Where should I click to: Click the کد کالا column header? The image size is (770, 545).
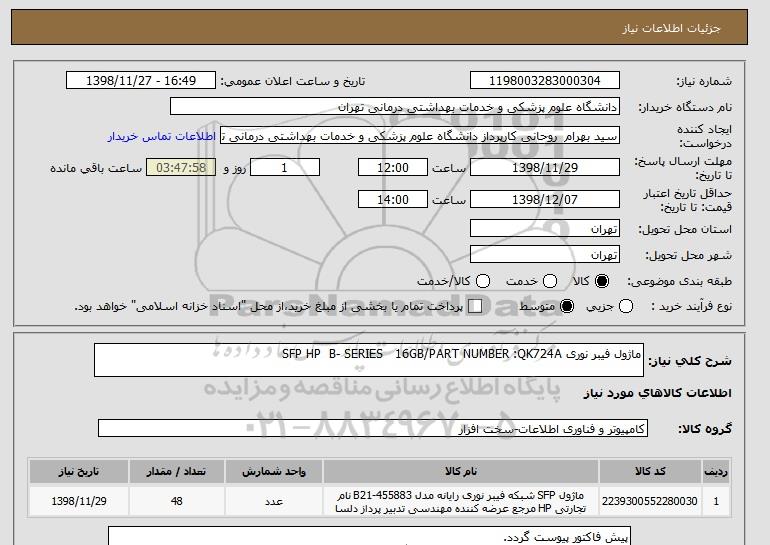point(650,471)
